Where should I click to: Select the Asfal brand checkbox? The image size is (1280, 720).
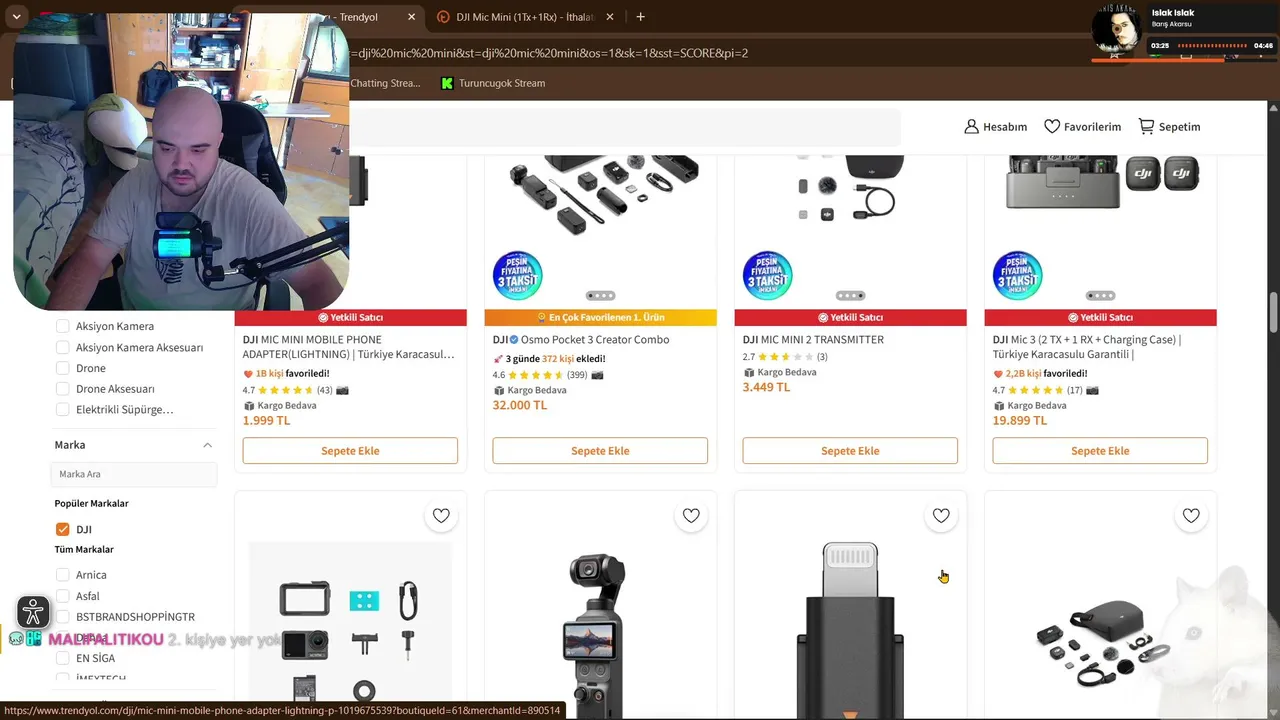pos(63,596)
